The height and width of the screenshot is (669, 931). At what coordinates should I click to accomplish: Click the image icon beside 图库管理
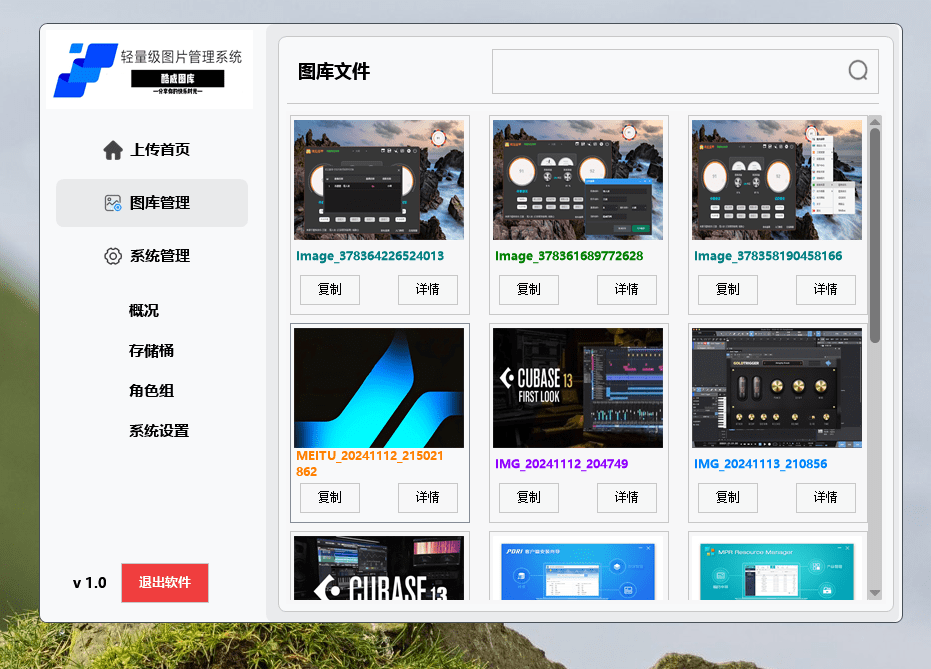coord(113,203)
